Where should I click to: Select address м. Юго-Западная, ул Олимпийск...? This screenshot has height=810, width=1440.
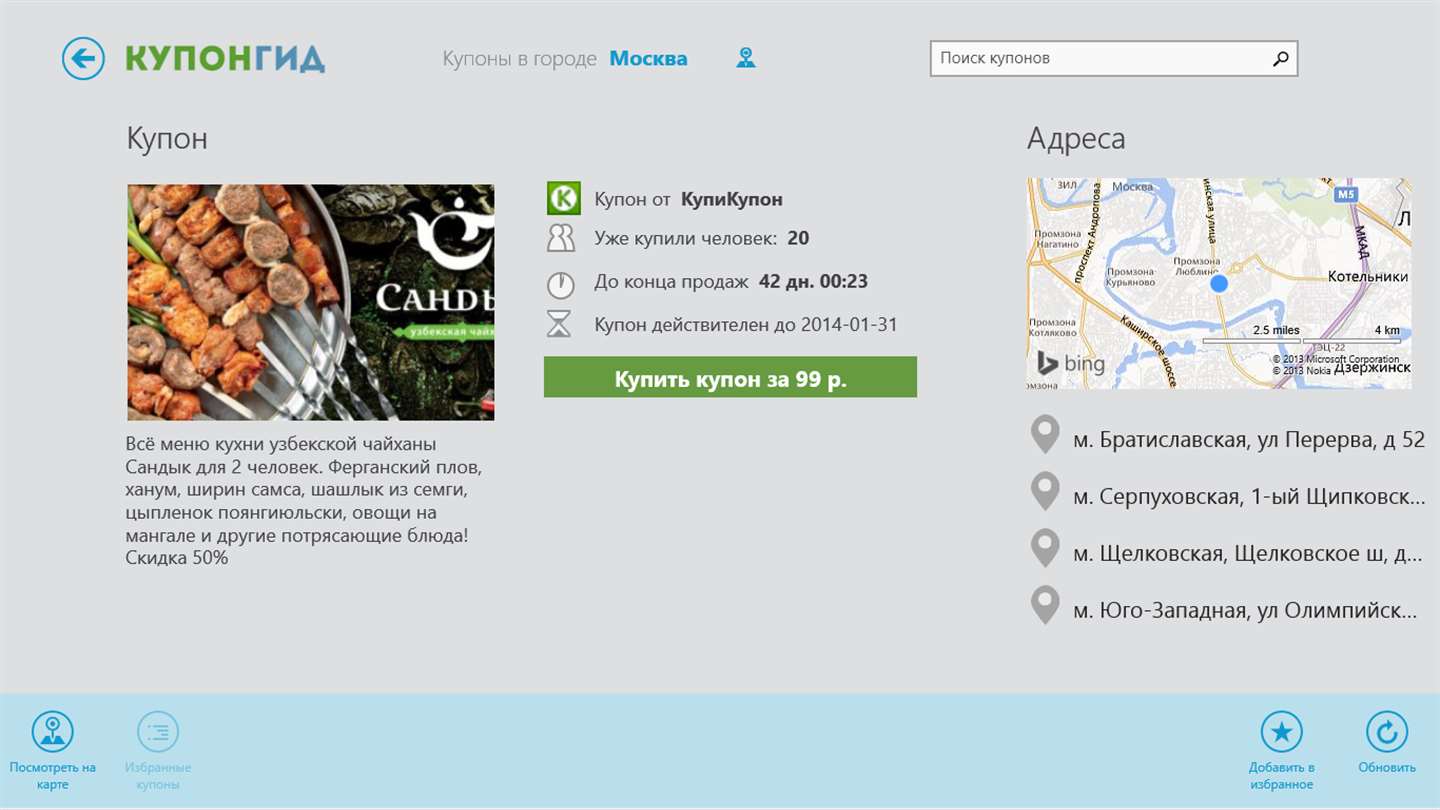1245,610
